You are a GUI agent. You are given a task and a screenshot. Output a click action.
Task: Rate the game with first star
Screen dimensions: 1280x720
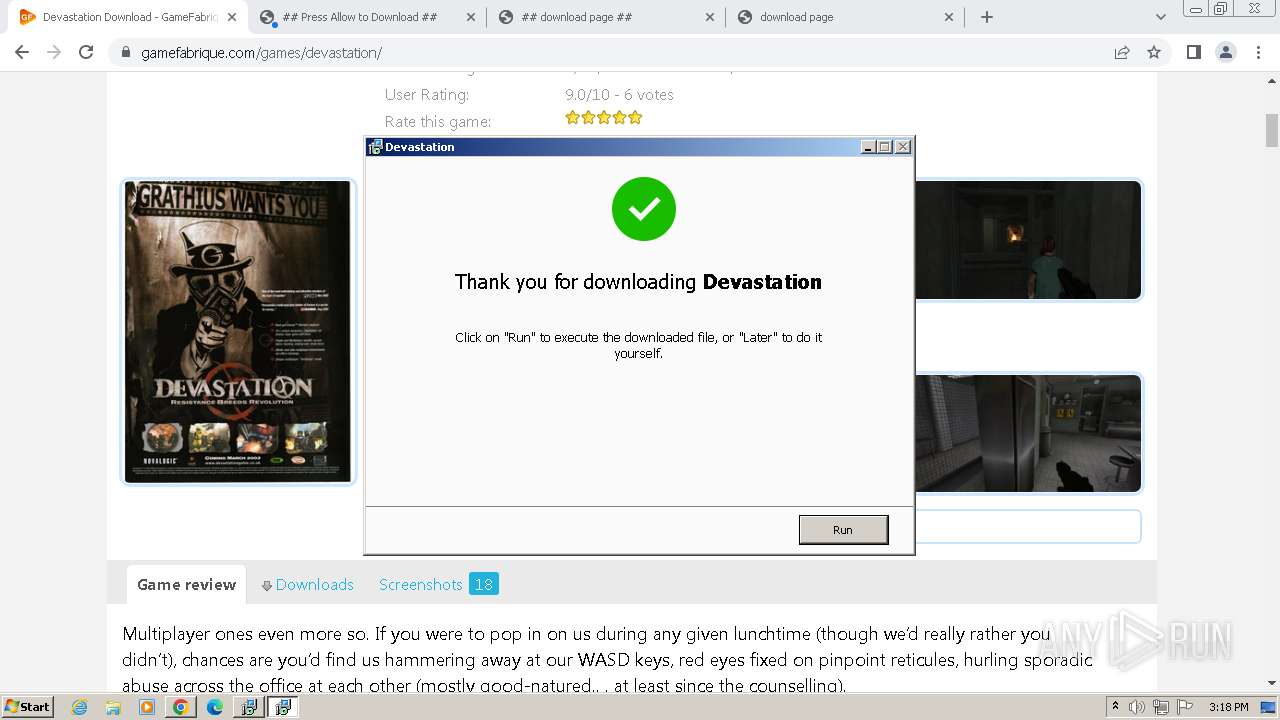(572, 118)
